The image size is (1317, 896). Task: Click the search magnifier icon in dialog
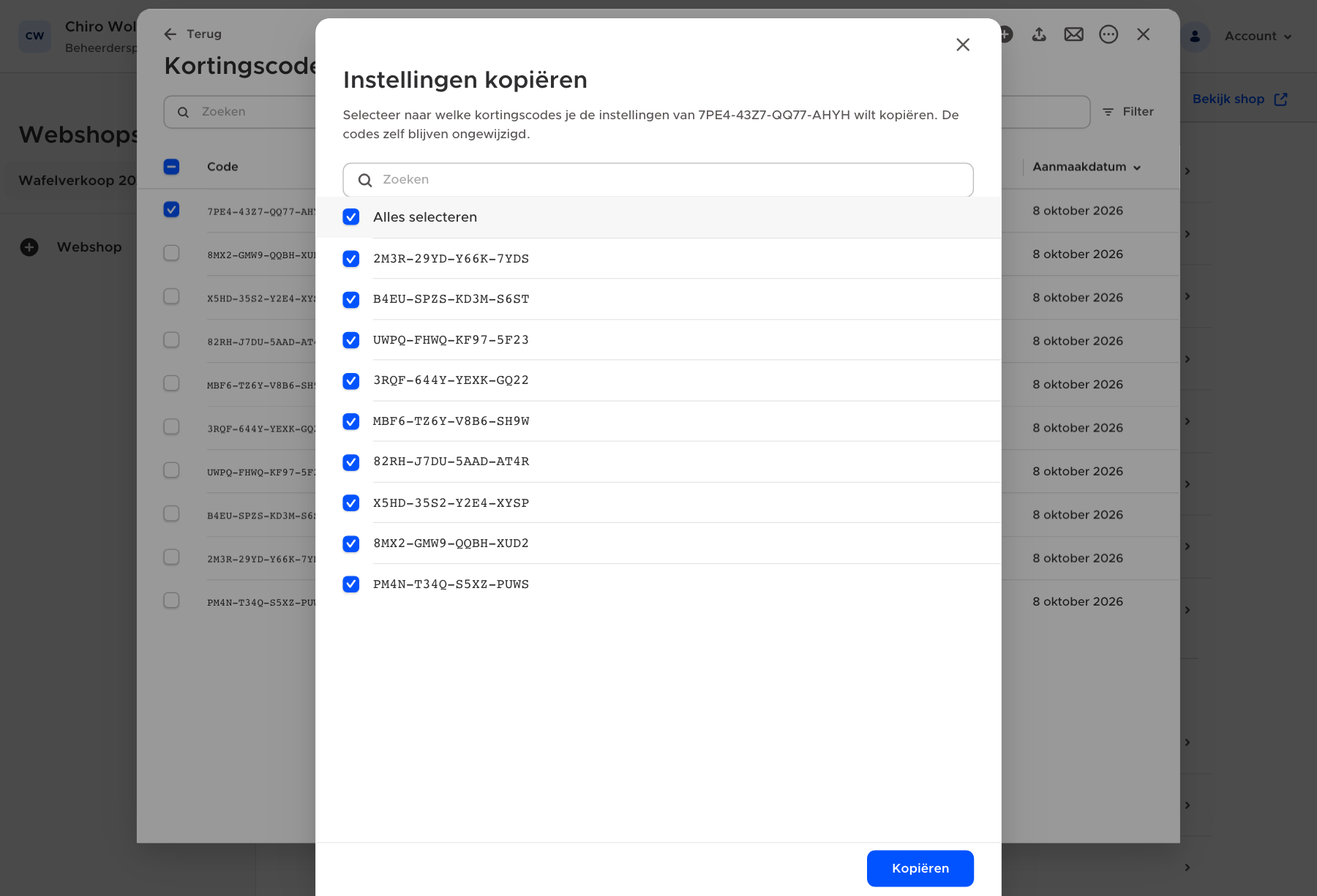(x=365, y=180)
